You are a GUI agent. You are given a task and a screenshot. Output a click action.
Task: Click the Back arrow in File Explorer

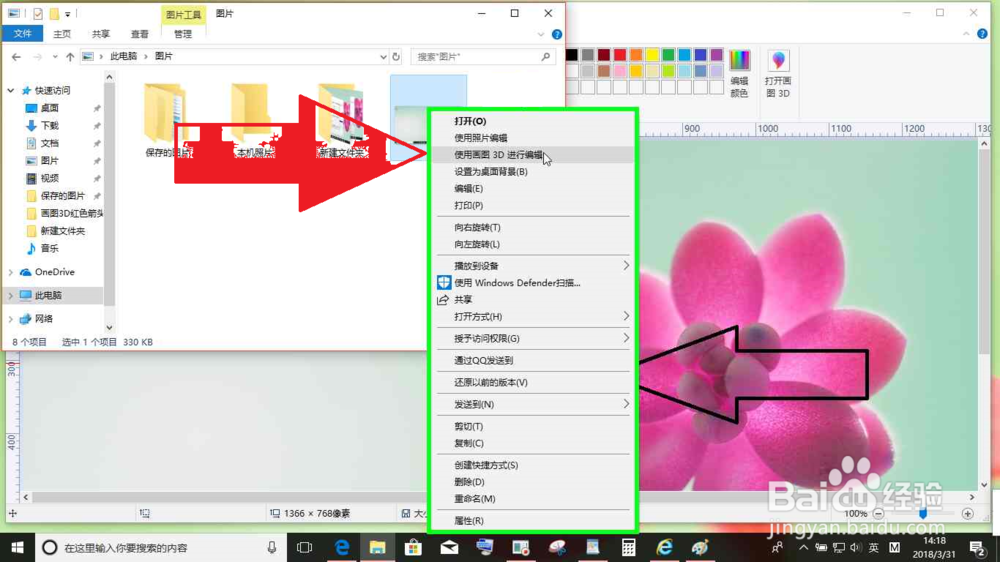(16, 57)
